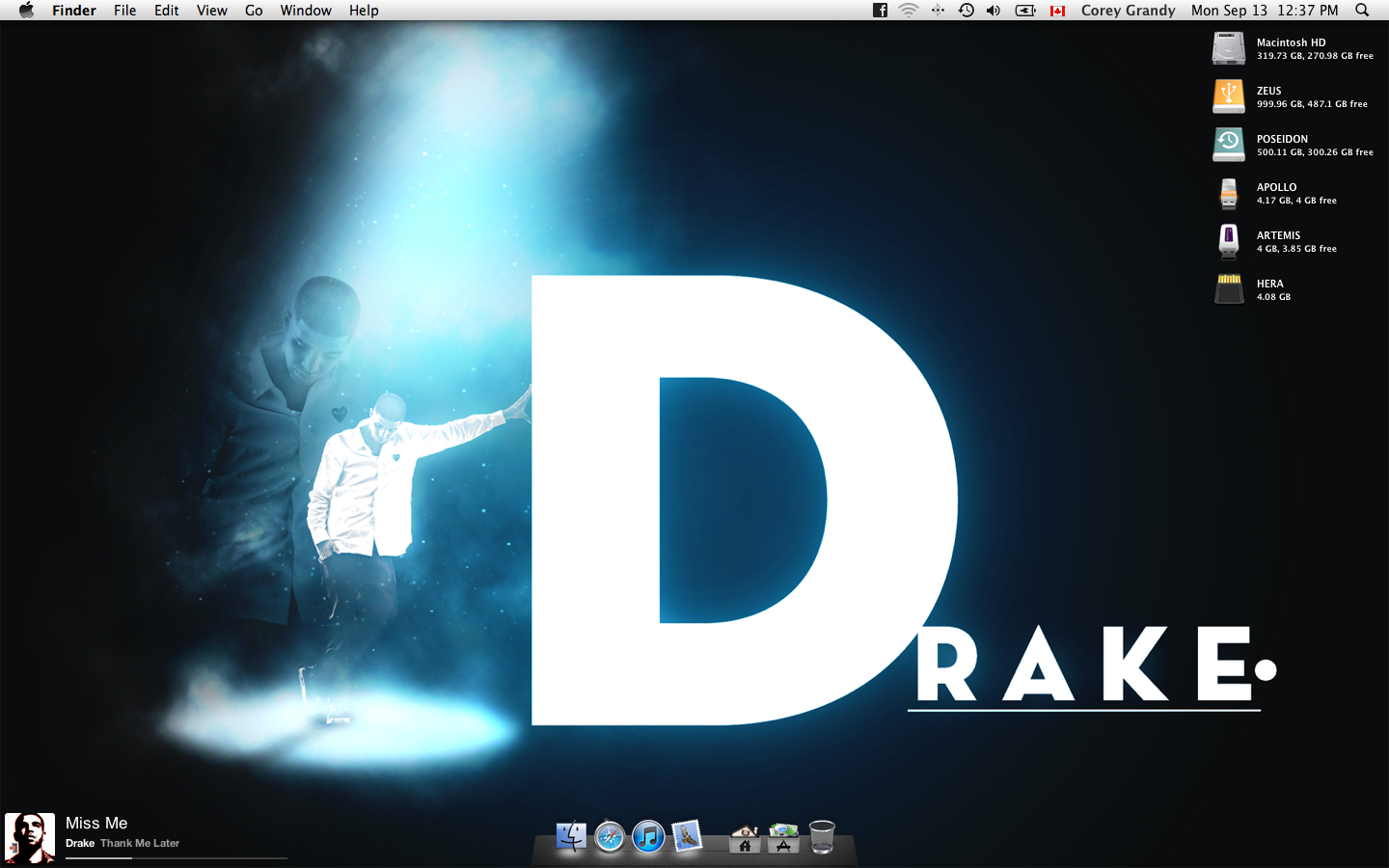
Task: Open the Apple menu
Action: [26, 11]
